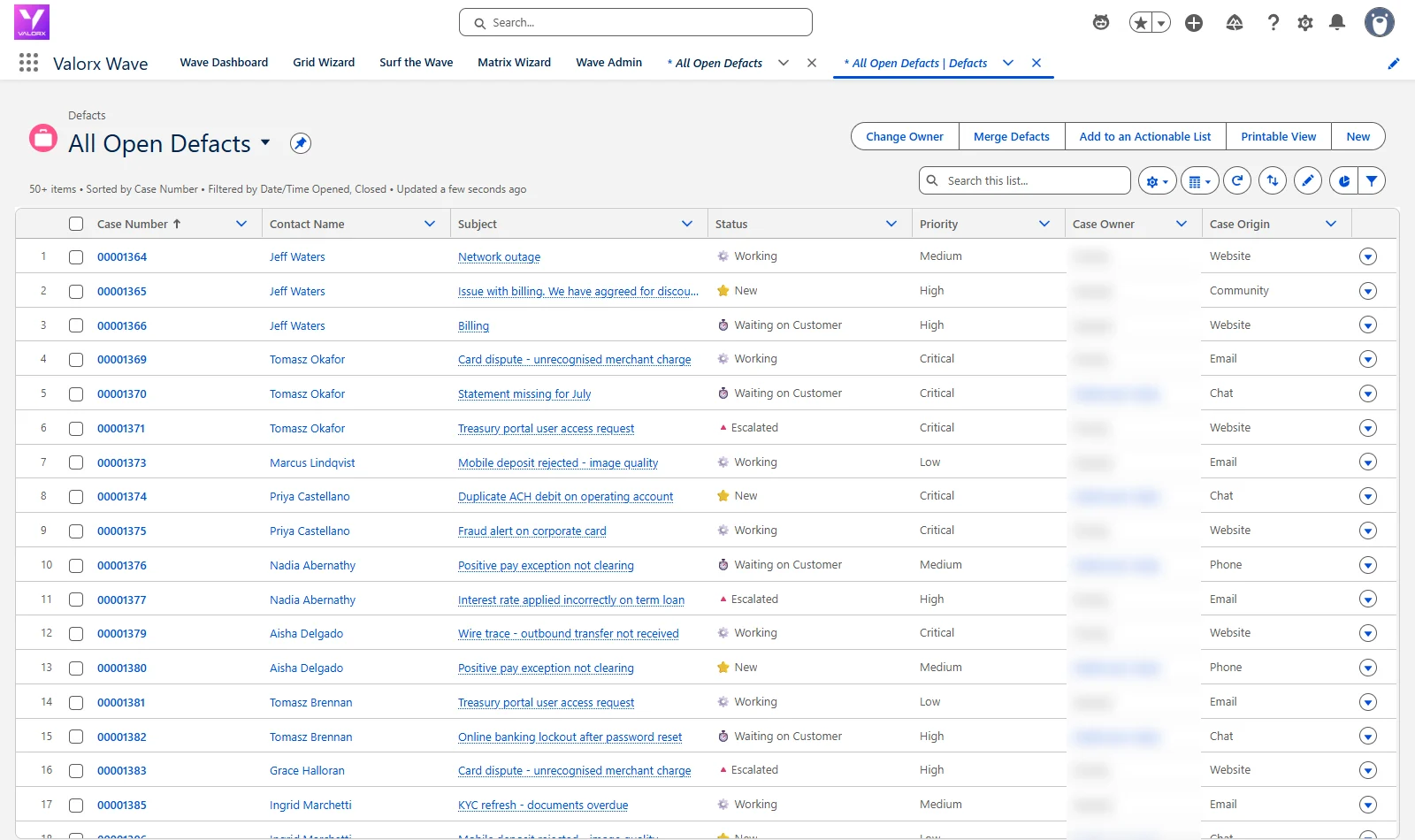Open row actions for case 00001365
The height and width of the screenshot is (840, 1415).
tap(1368, 291)
